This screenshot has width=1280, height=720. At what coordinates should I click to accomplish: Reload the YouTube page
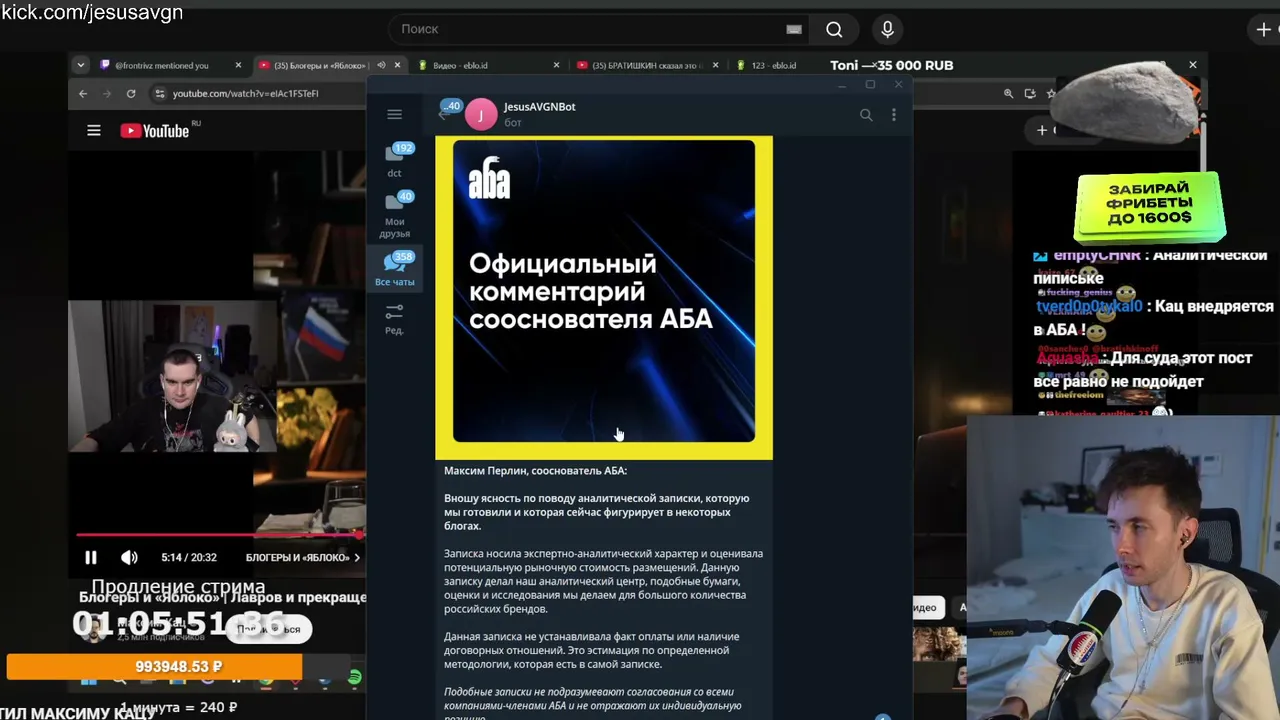[x=131, y=94]
